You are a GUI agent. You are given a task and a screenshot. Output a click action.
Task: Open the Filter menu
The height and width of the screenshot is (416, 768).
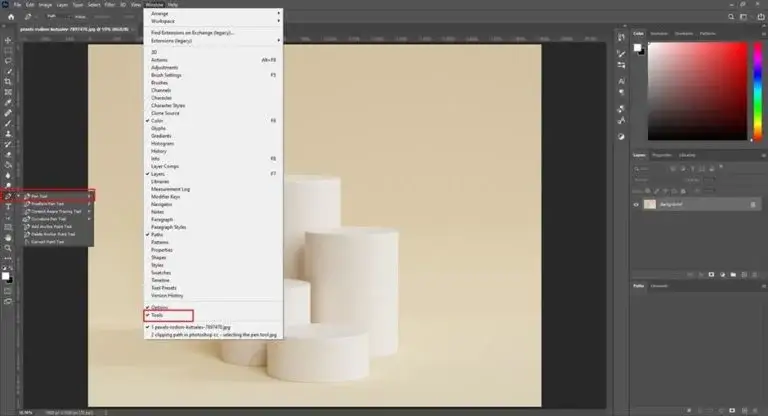tap(110, 4)
